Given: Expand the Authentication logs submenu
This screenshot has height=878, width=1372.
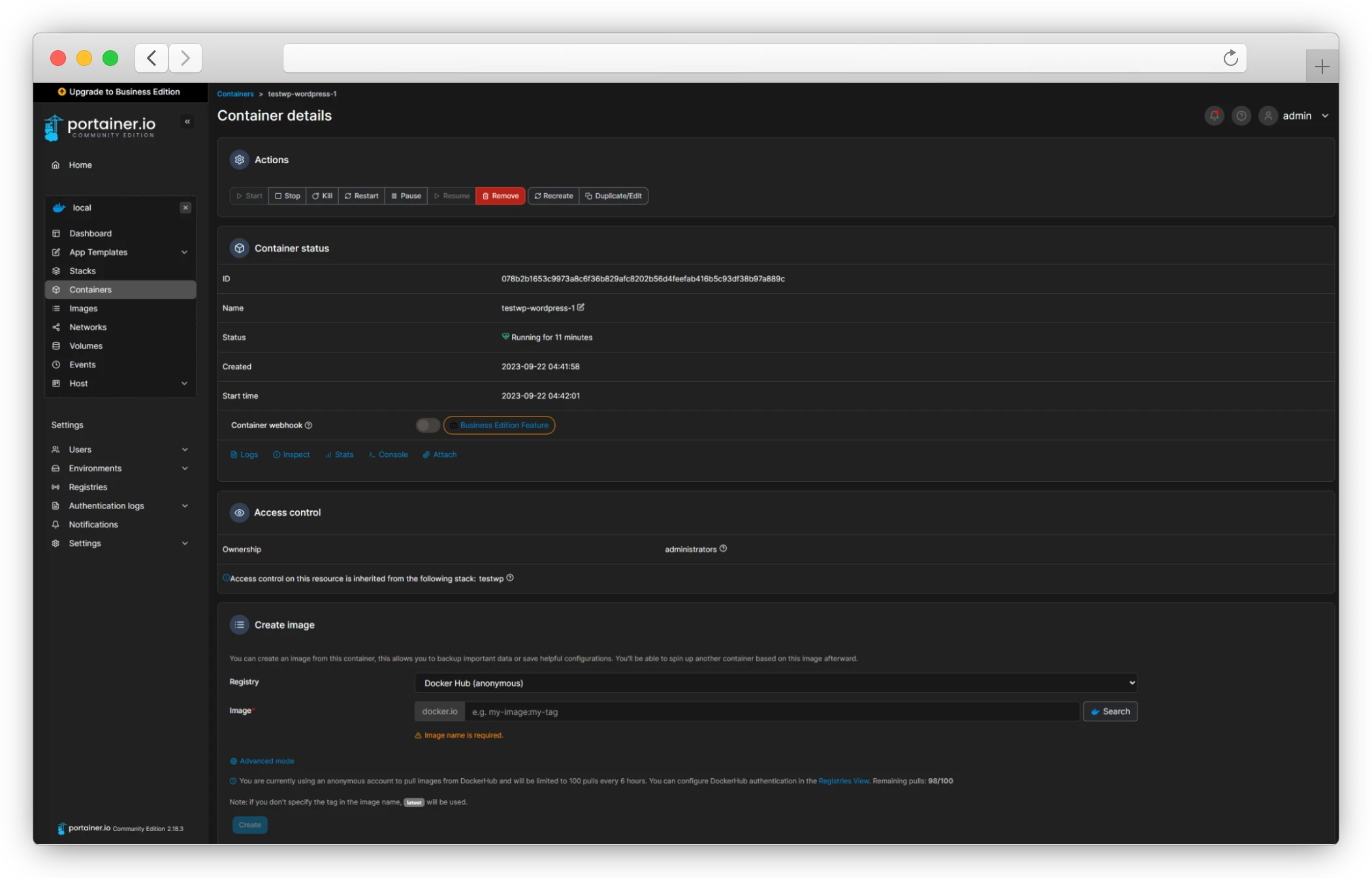Looking at the screenshot, I should (x=185, y=506).
